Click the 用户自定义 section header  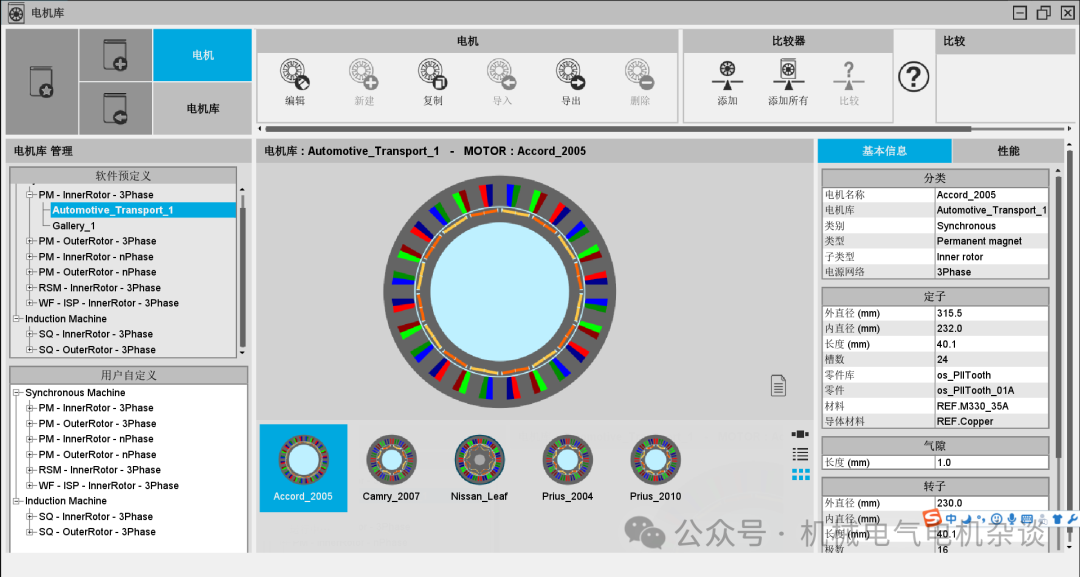[129, 375]
